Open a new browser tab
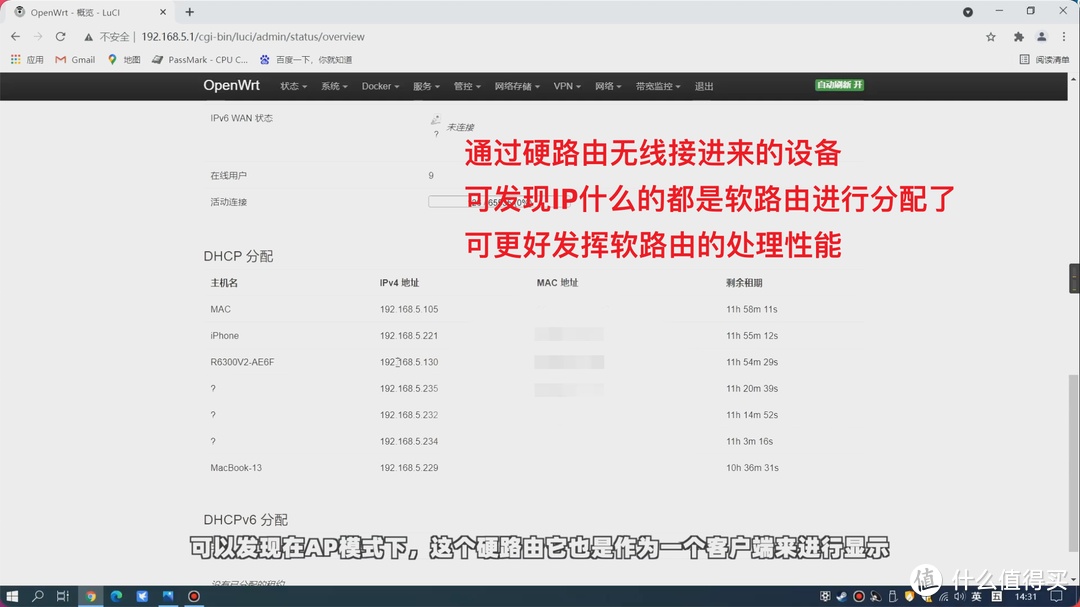The height and width of the screenshot is (607, 1080). tap(189, 12)
